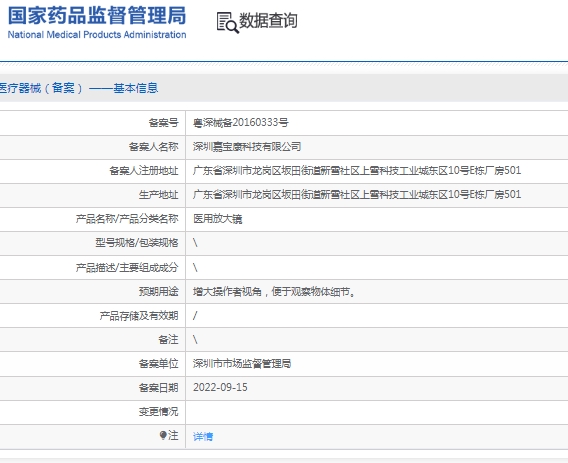
Task: Click the 备案单位 label
Action: [x=159, y=364]
